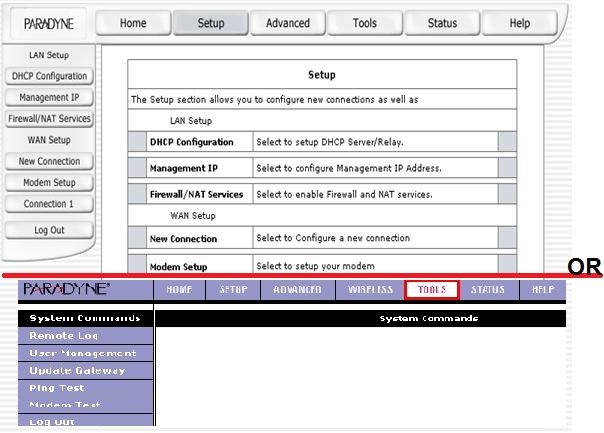Open Firewall/NAT Services sidebar button

click(49, 119)
